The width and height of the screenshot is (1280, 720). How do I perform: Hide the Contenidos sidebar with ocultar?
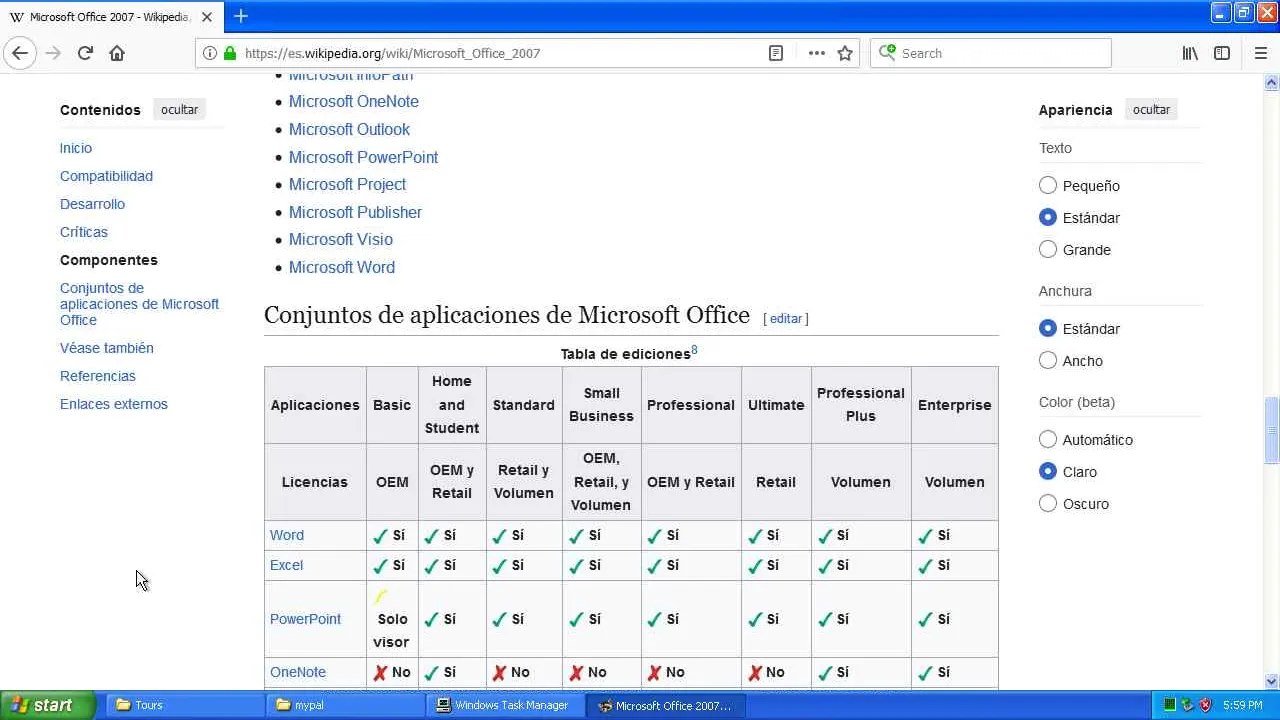[180, 110]
